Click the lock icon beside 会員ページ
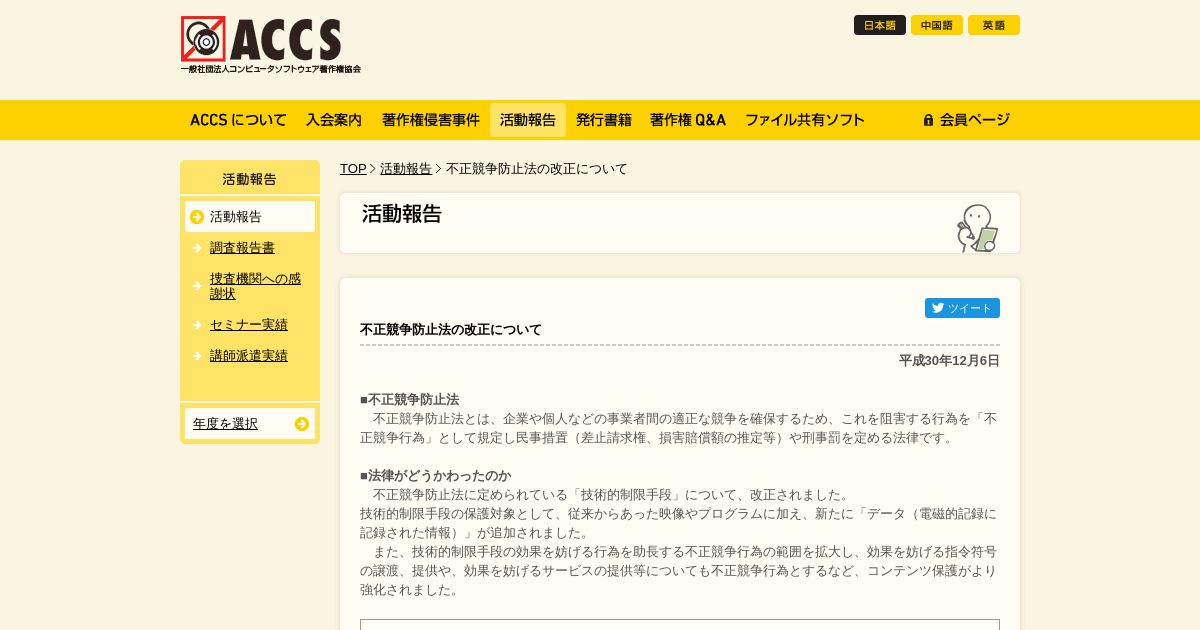Viewport: 1200px width, 630px height. [928, 120]
